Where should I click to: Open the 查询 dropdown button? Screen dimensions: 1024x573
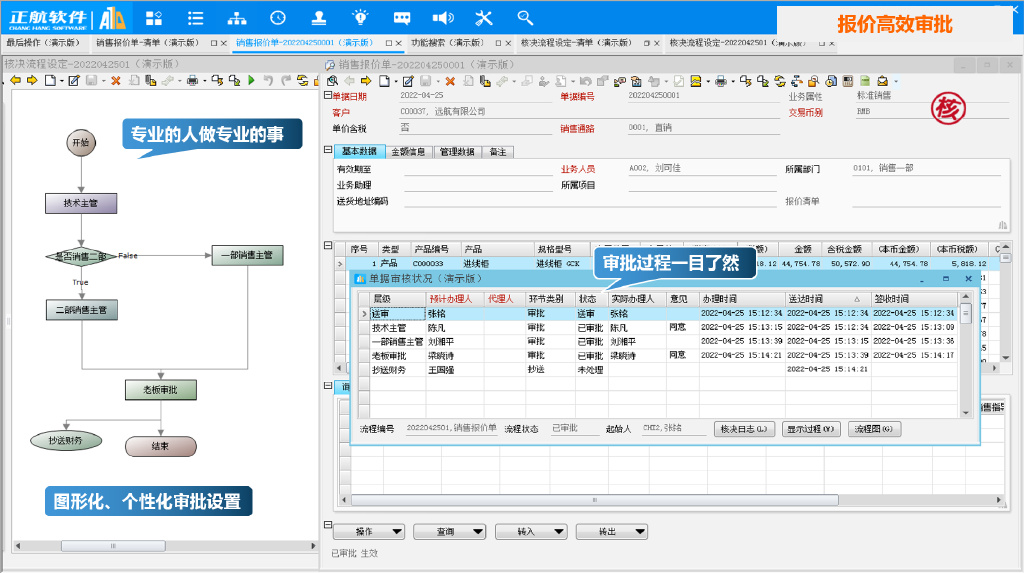449,531
